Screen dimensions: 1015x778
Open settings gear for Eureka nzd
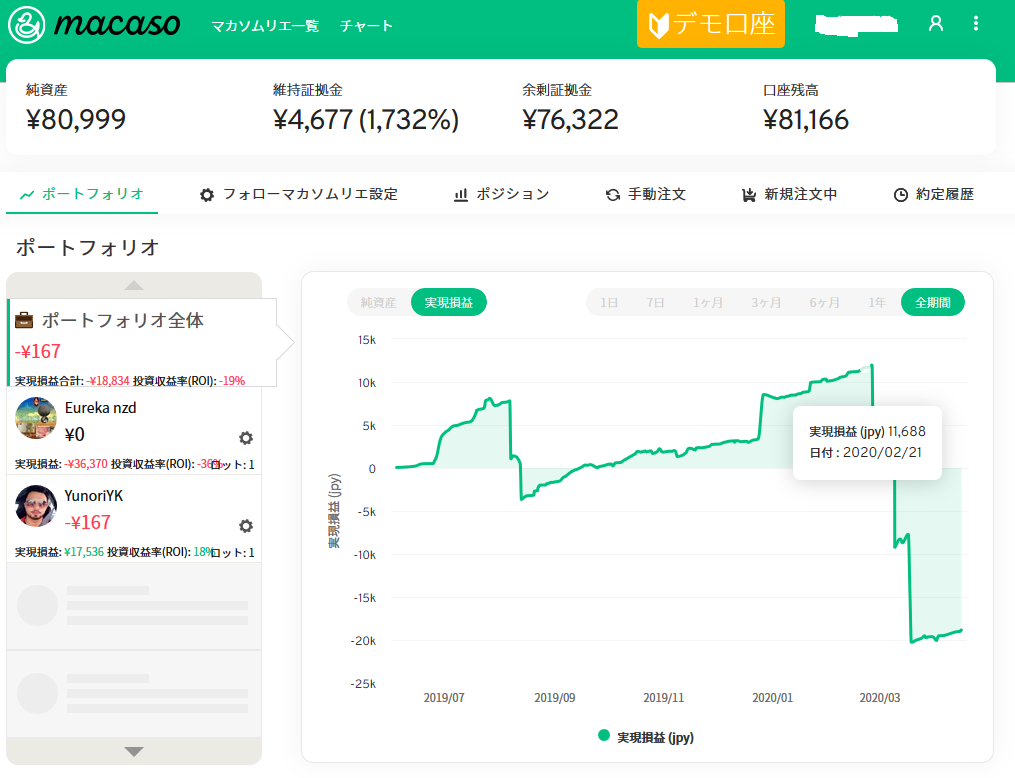[x=245, y=437]
